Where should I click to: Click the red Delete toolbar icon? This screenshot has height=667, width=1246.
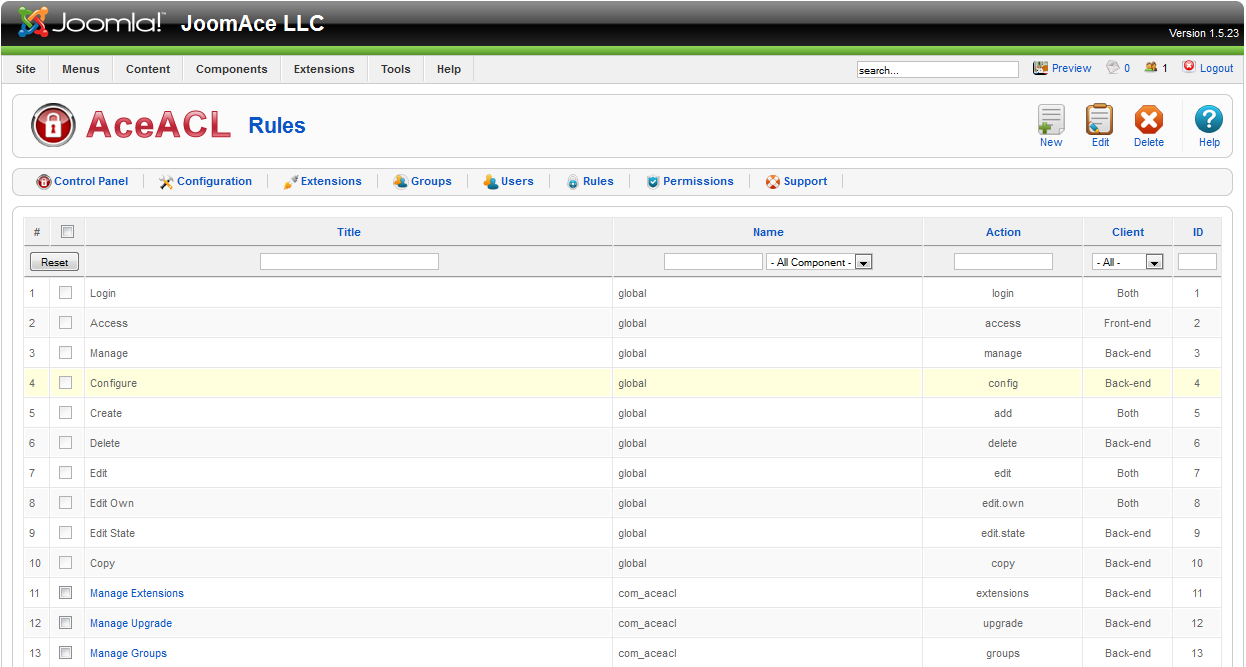pyautogui.click(x=1149, y=120)
